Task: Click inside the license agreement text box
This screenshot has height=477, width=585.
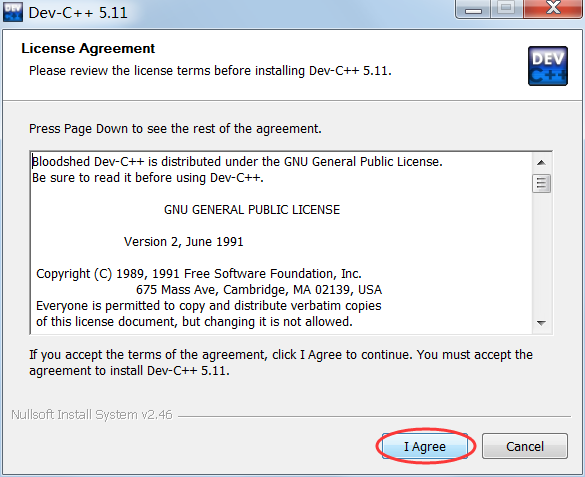Action: (x=281, y=242)
